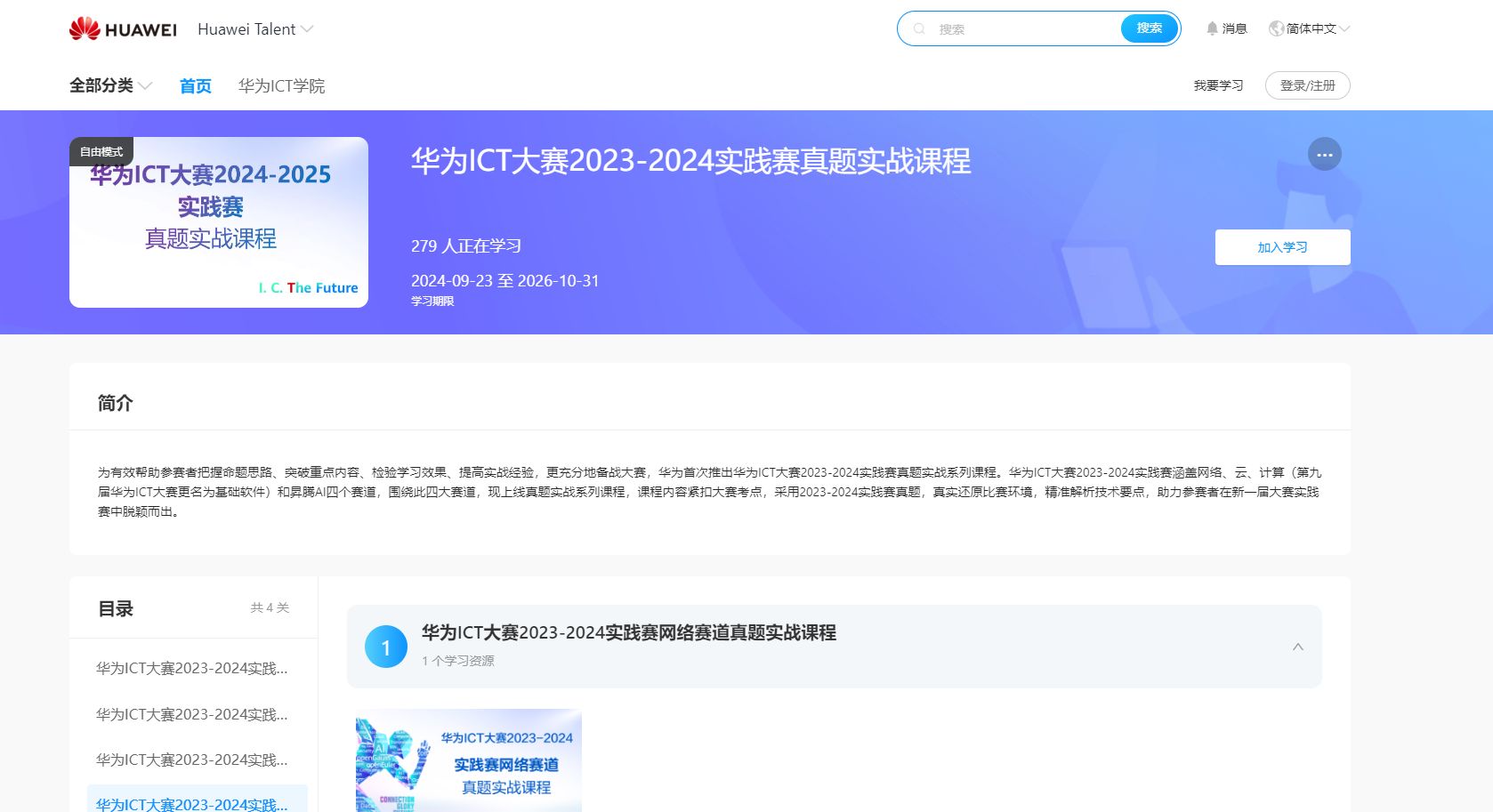Click the blue 搜索 search button

[x=1149, y=28]
